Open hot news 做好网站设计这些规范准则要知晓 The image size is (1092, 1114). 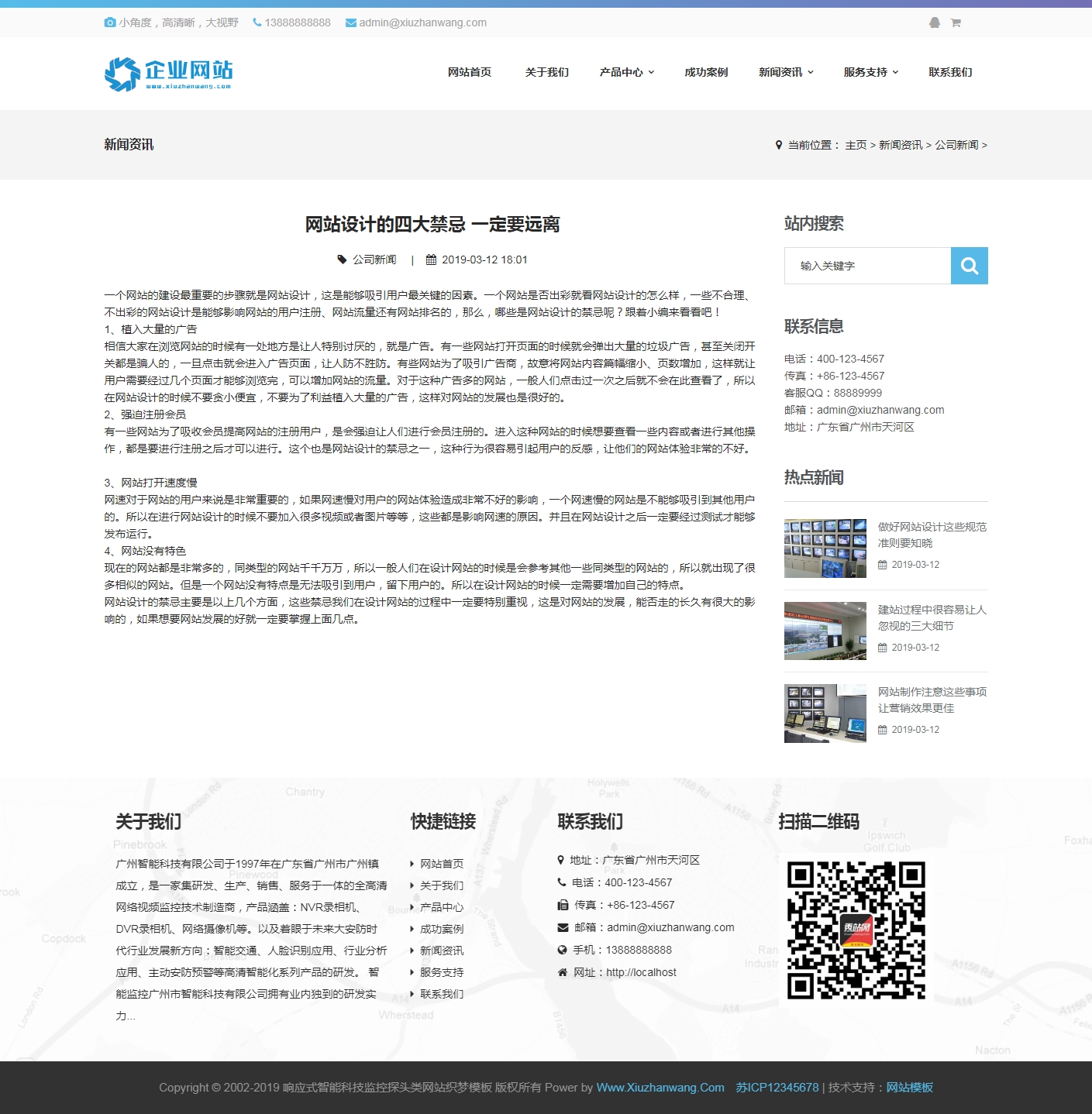click(x=932, y=535)
